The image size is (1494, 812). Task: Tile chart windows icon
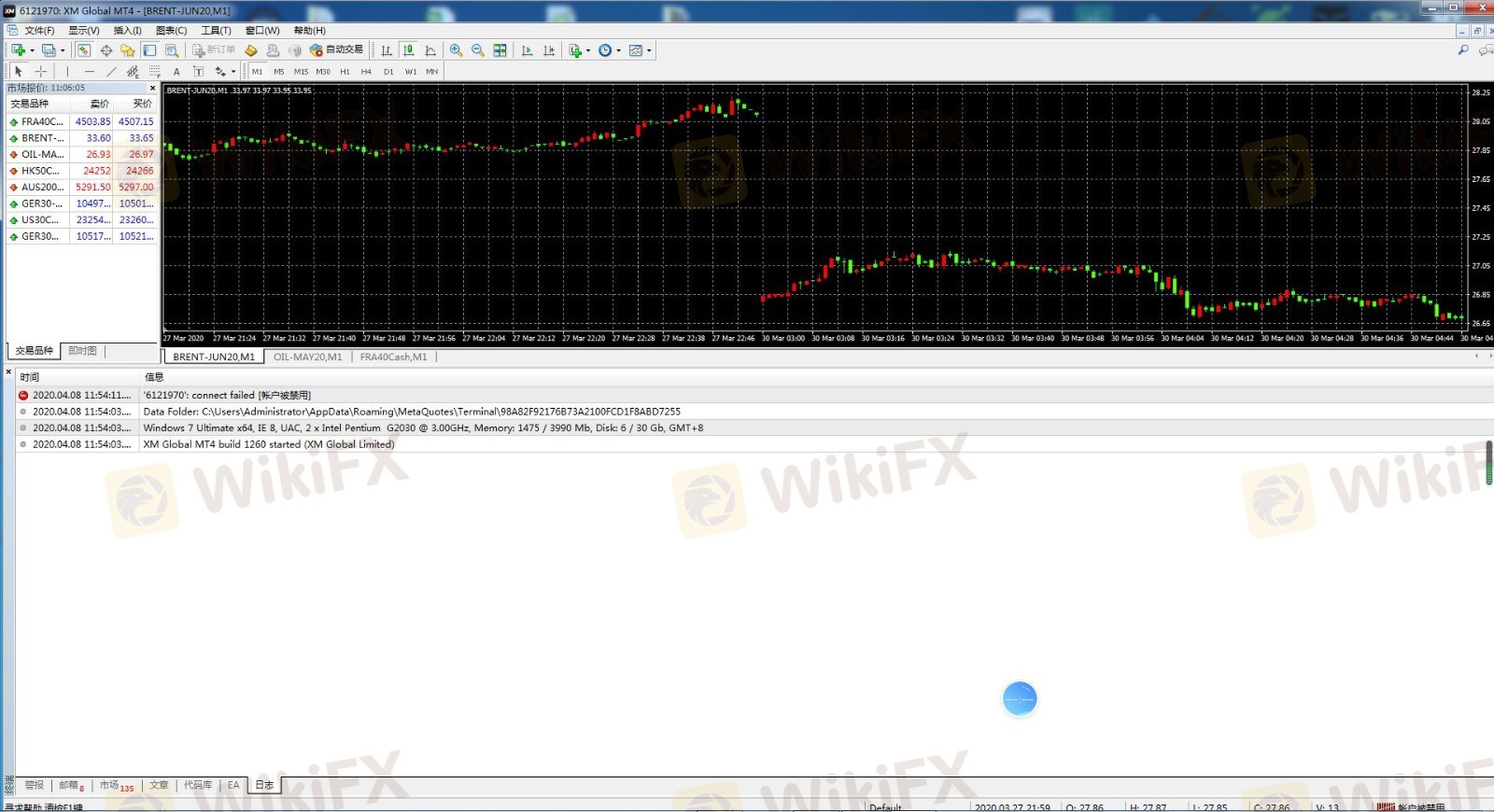coord(500,50)
